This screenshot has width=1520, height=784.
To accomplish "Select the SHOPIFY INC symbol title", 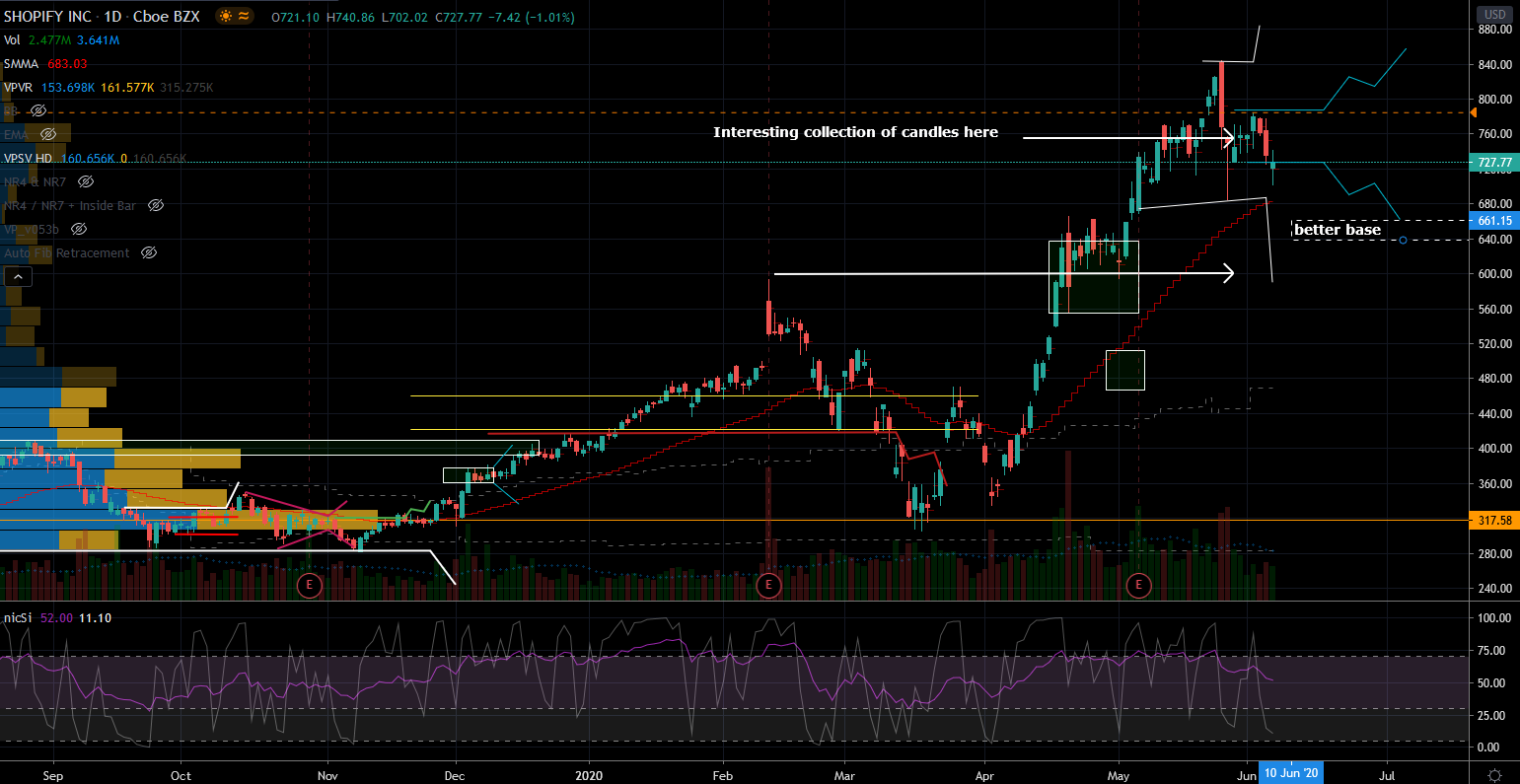I will coord(47,18).
